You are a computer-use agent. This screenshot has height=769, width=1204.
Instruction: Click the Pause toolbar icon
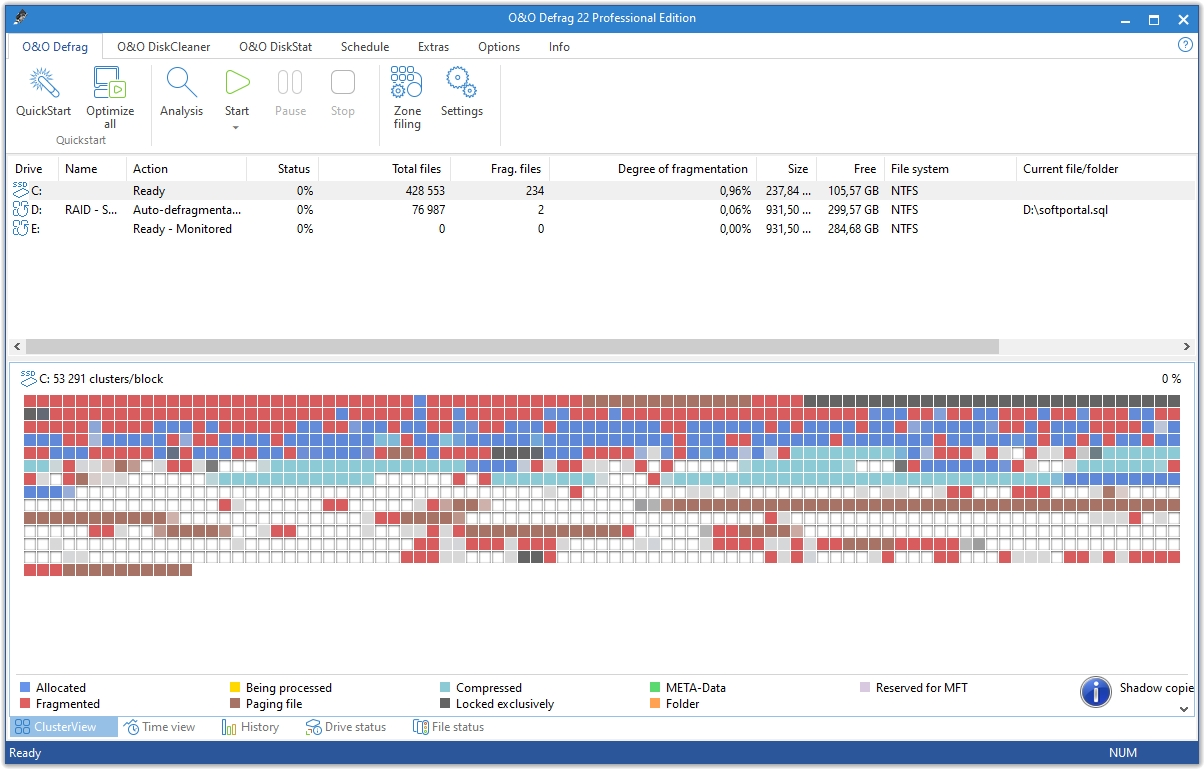click(290, 83)
